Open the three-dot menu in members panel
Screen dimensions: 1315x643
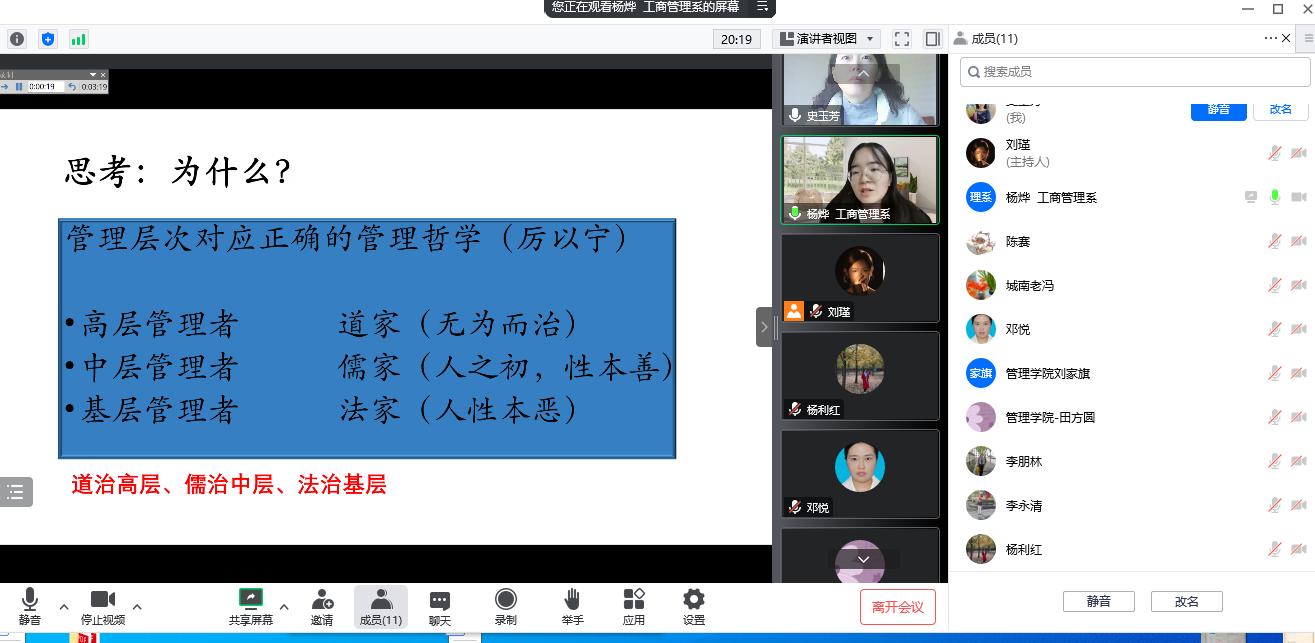[1271, 38]
